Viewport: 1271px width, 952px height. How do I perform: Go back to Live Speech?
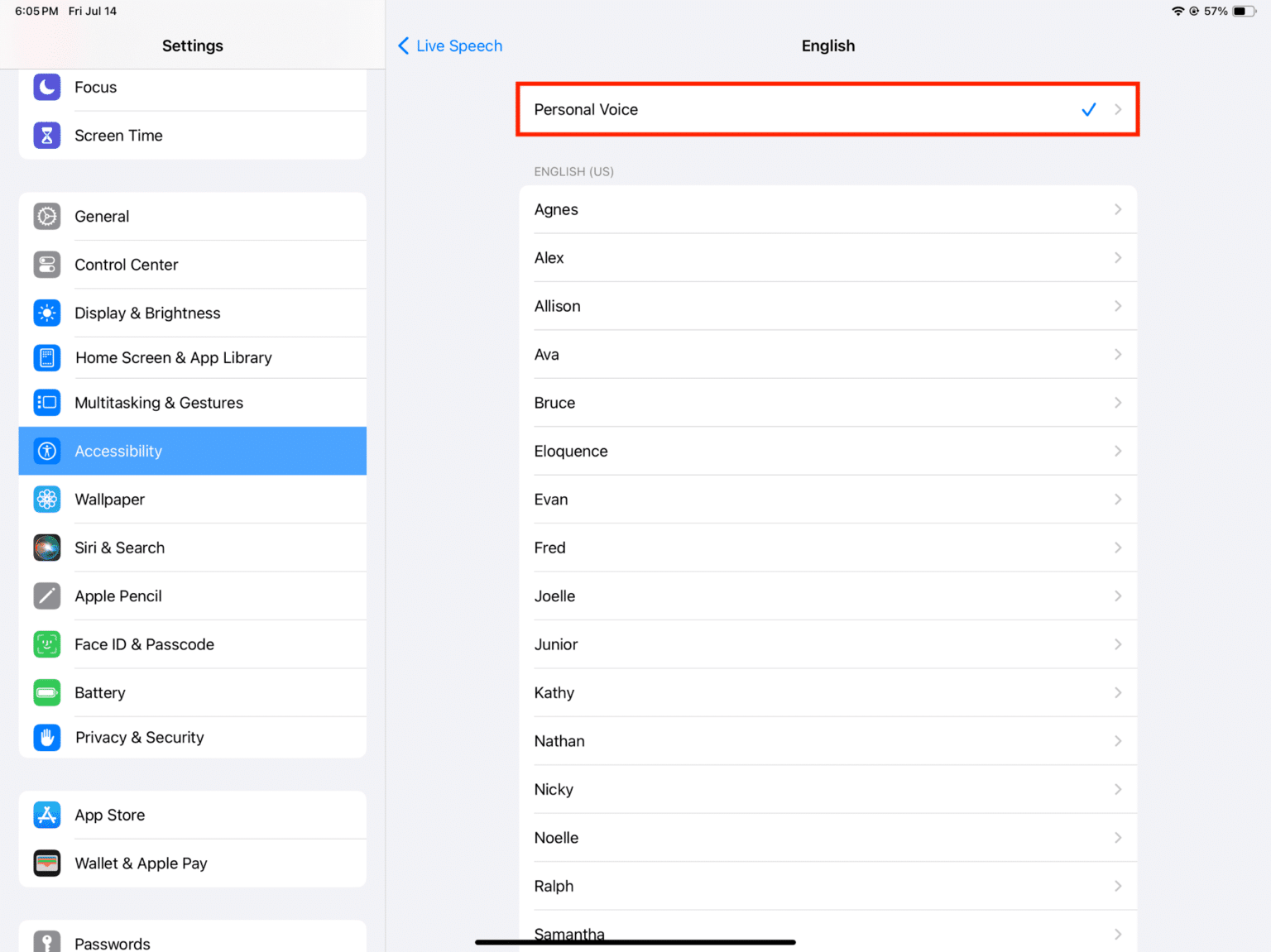(x=450, y=45)
